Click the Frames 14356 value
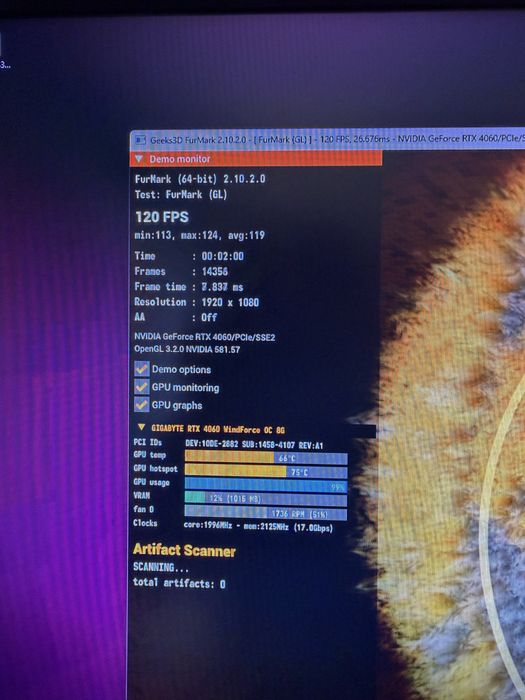The width and height of the screenshot is (525, 700). (x=215, y=271)
